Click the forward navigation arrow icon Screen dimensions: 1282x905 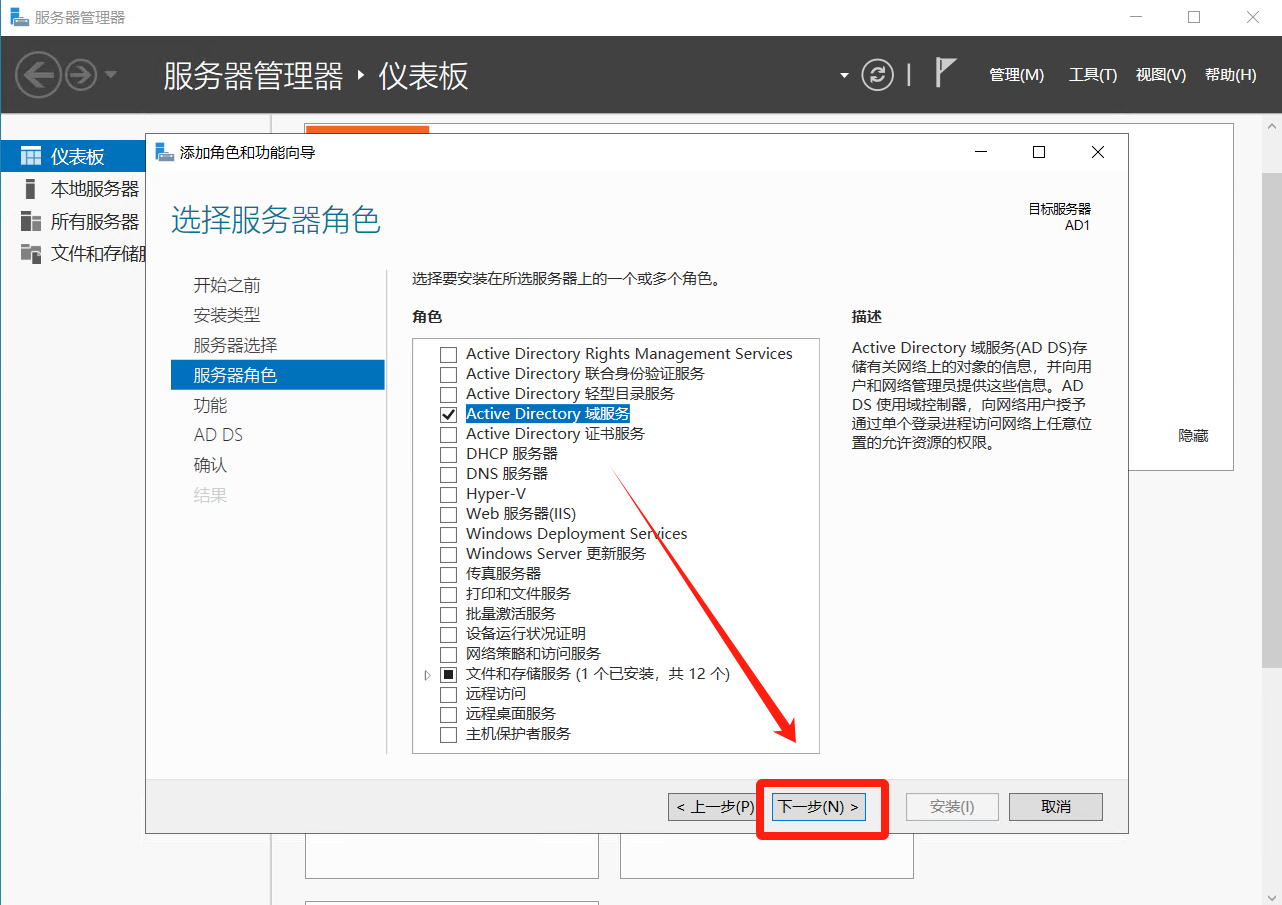[x=80, y=75]
